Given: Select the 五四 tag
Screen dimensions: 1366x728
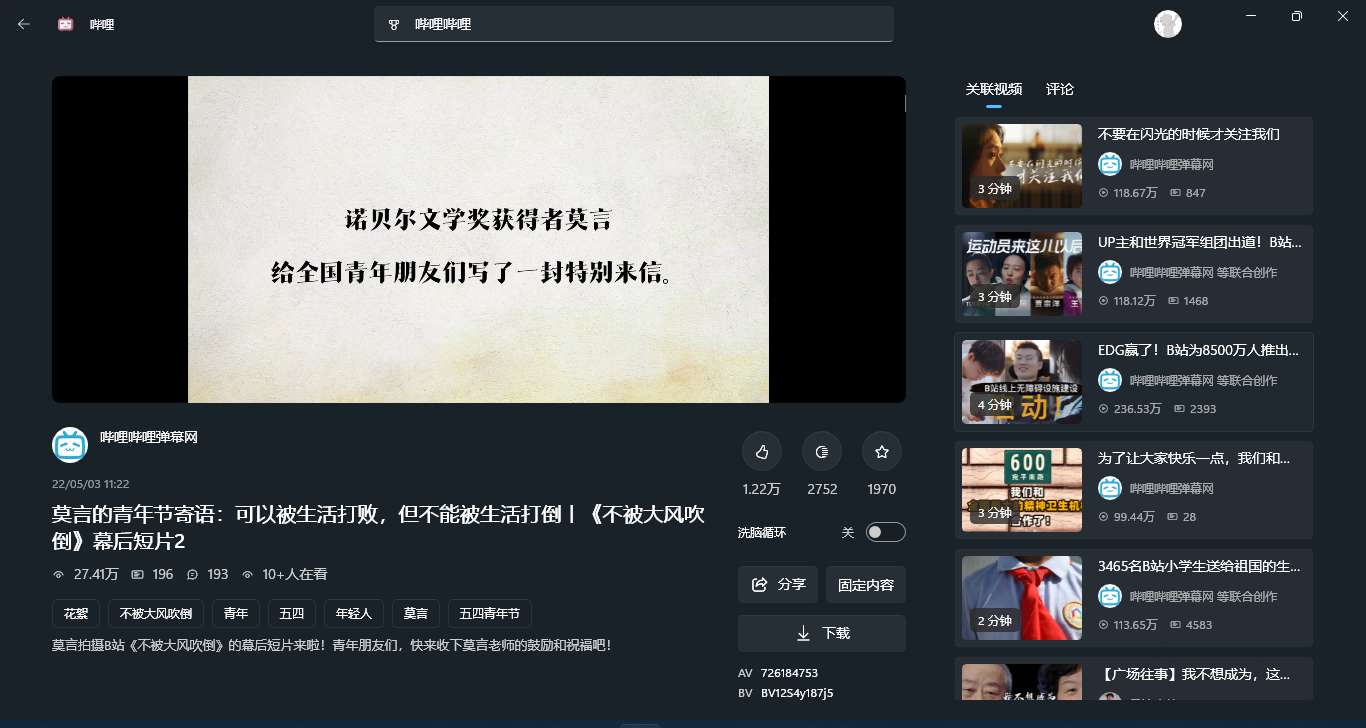Looking at the screenshot, I should point(292,613).
